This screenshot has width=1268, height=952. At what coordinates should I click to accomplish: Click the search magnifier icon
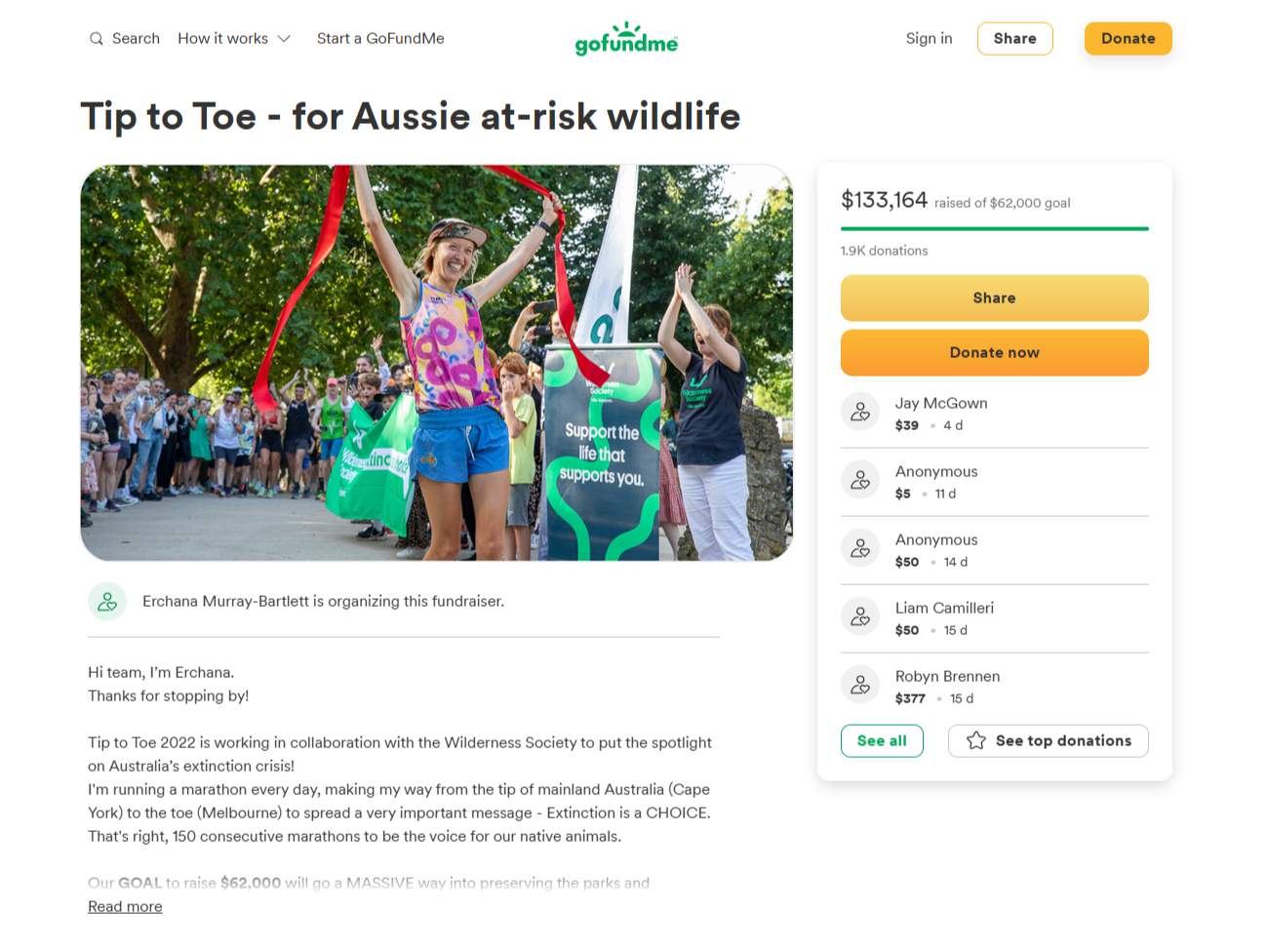[x=96, y=39]
